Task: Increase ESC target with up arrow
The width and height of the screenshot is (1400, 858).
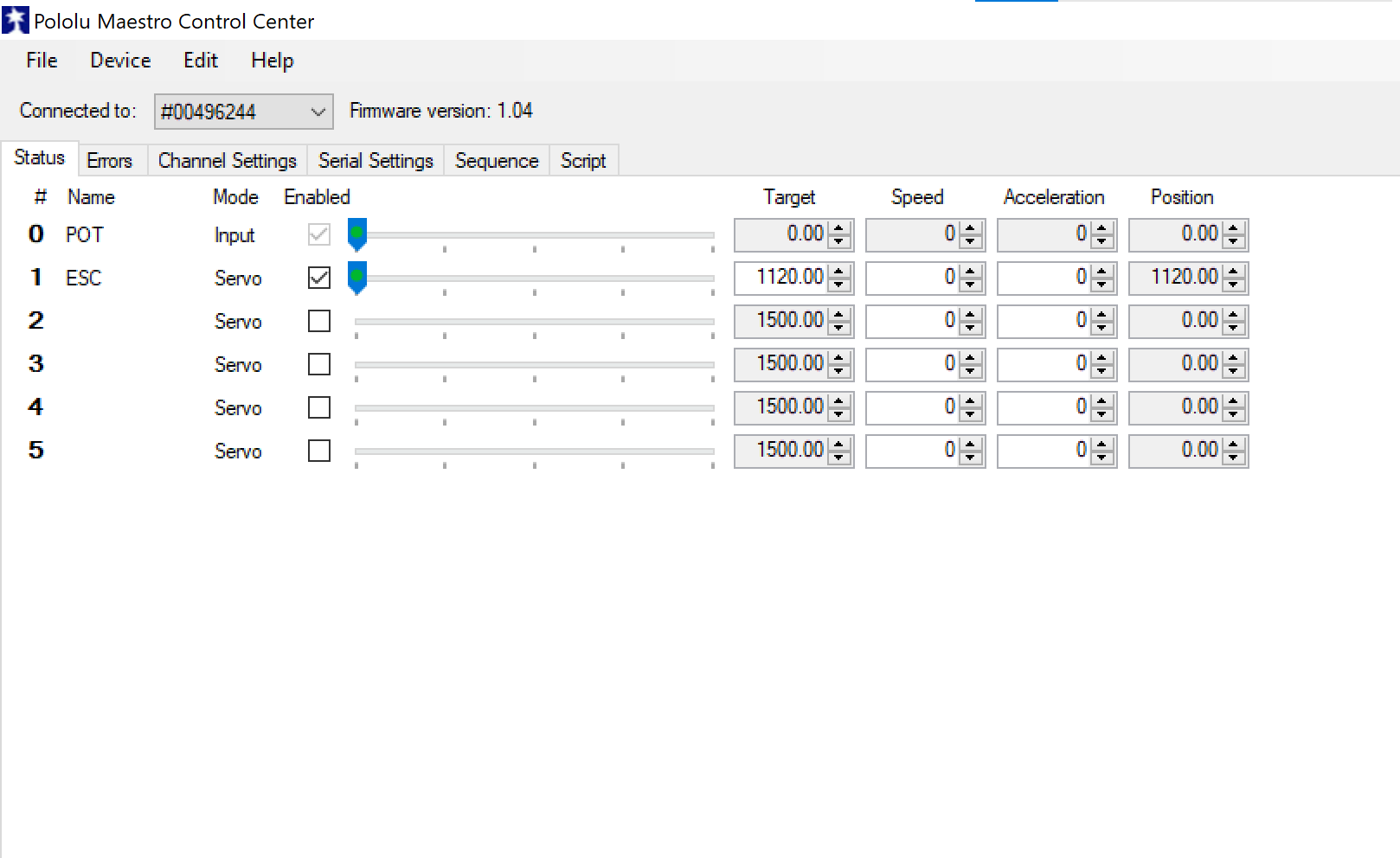Action: [x=838, y=272]
